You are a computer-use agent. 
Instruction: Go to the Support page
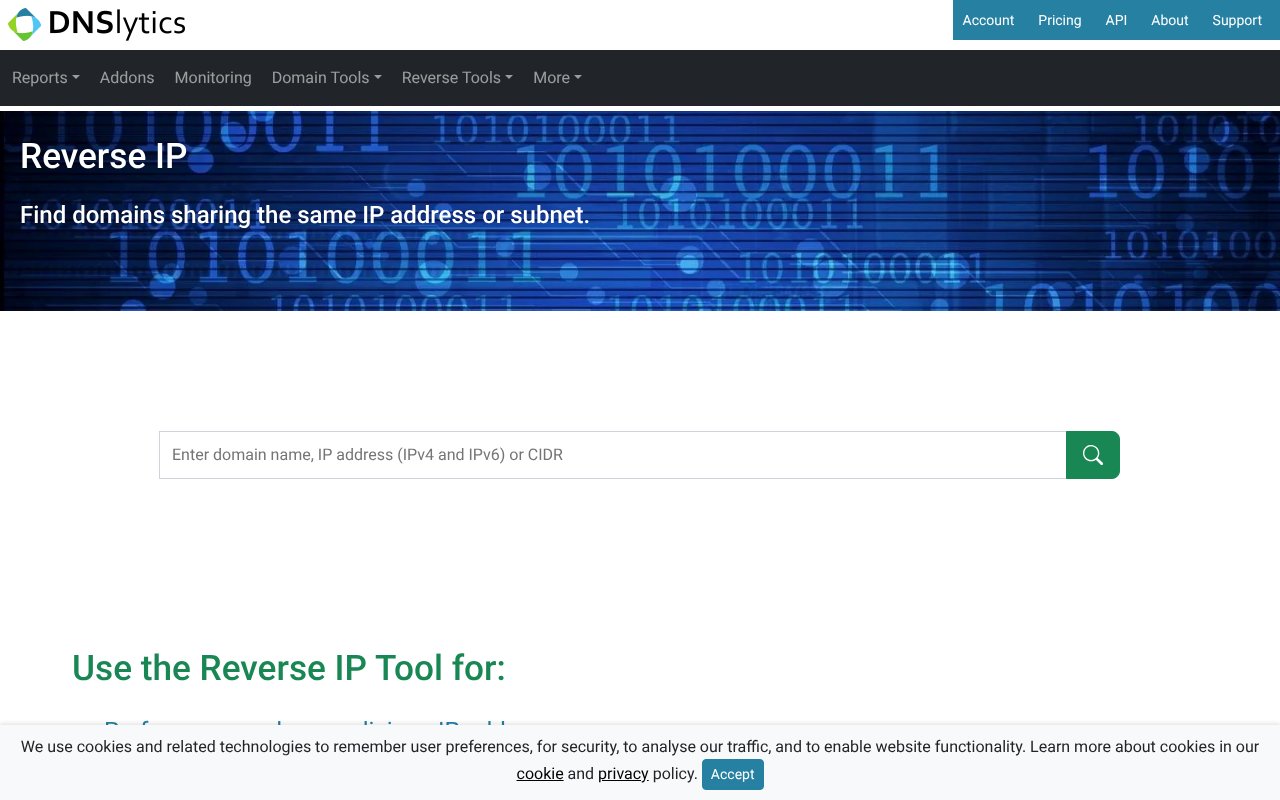pos(1237,20)
